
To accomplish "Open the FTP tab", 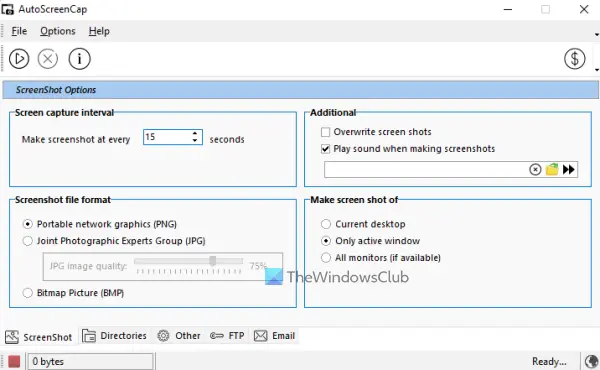I will 227,336.
